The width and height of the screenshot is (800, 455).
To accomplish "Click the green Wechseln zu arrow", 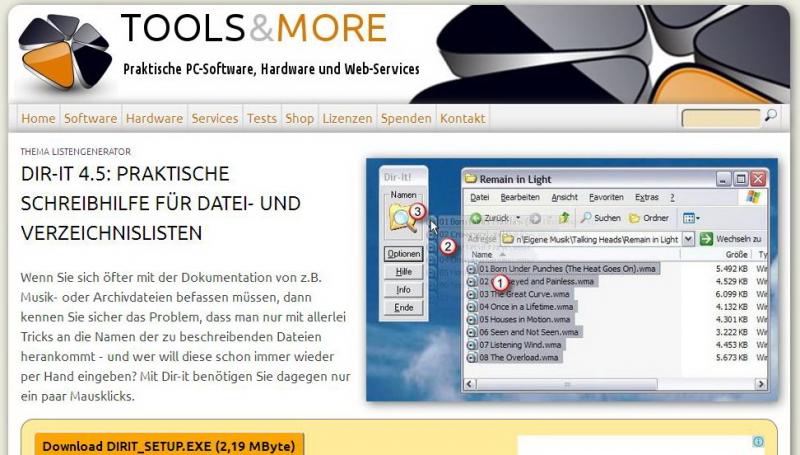I will coord(706,239).
